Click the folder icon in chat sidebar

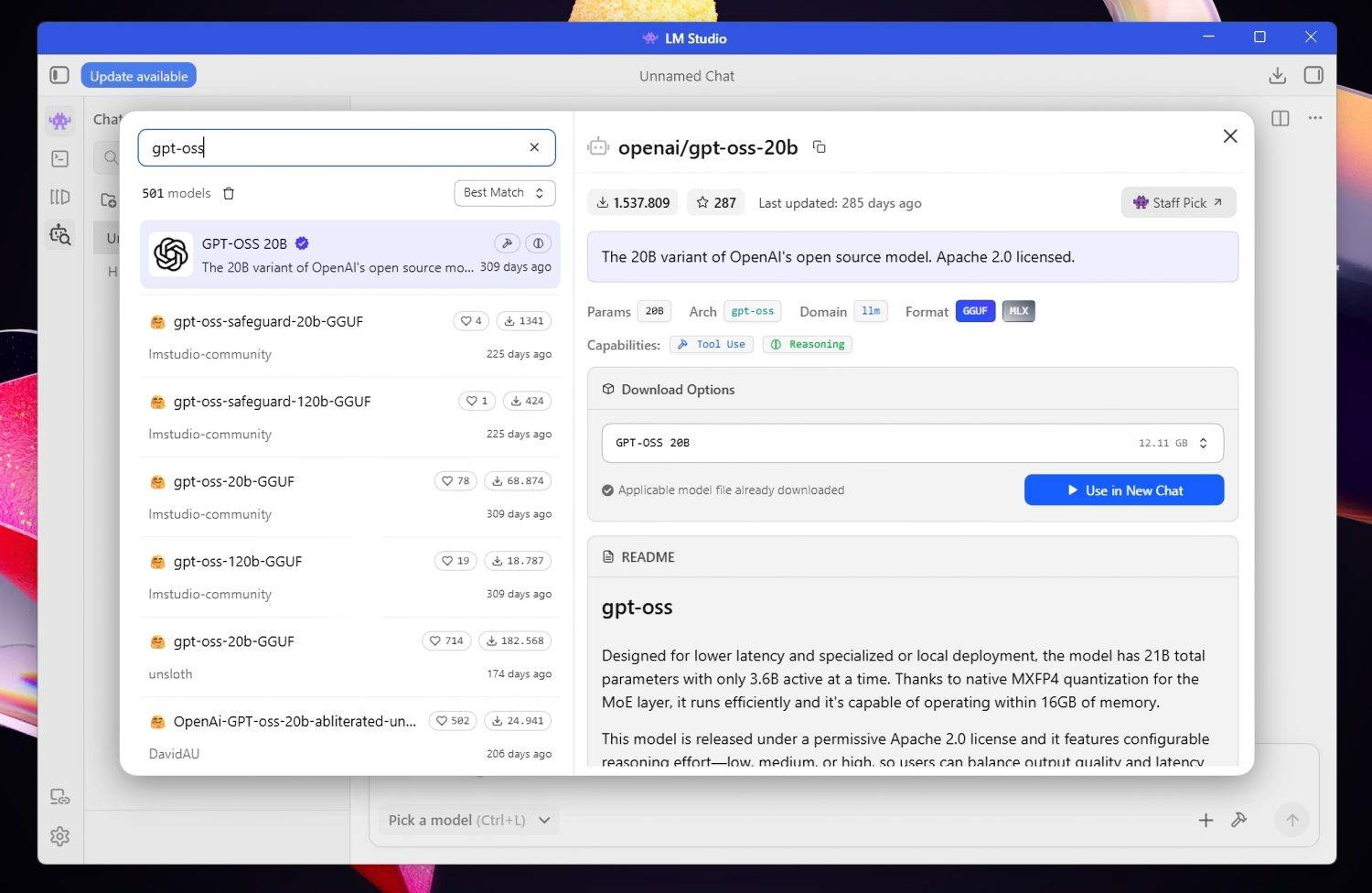108,199
